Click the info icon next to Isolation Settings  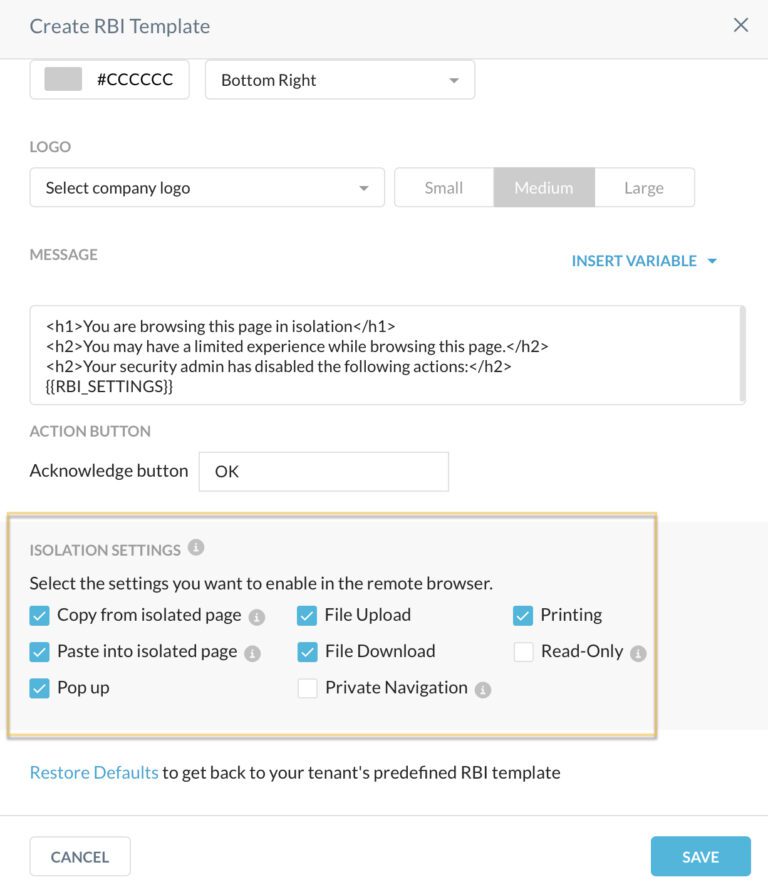[196, 548]
